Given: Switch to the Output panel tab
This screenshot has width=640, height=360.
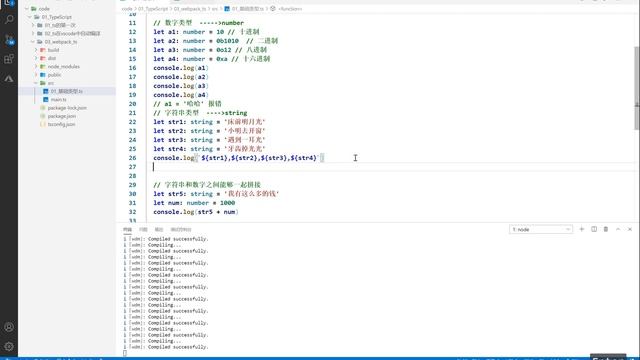Looking at the screenshot, I should click(x=159, y=229).
